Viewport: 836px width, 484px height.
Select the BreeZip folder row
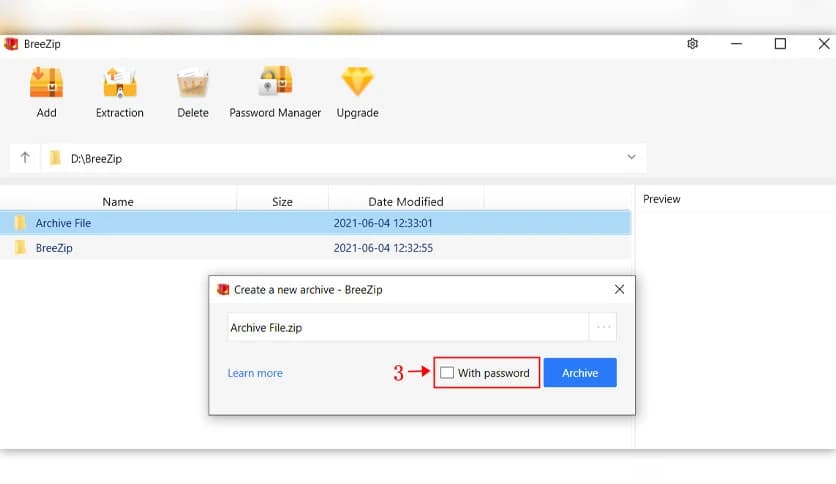pos(315,248)
